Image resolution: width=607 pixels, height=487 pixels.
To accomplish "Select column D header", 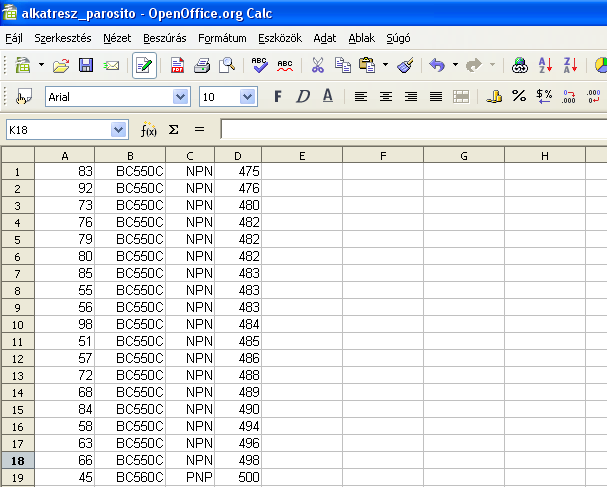I will pos(238,156).
